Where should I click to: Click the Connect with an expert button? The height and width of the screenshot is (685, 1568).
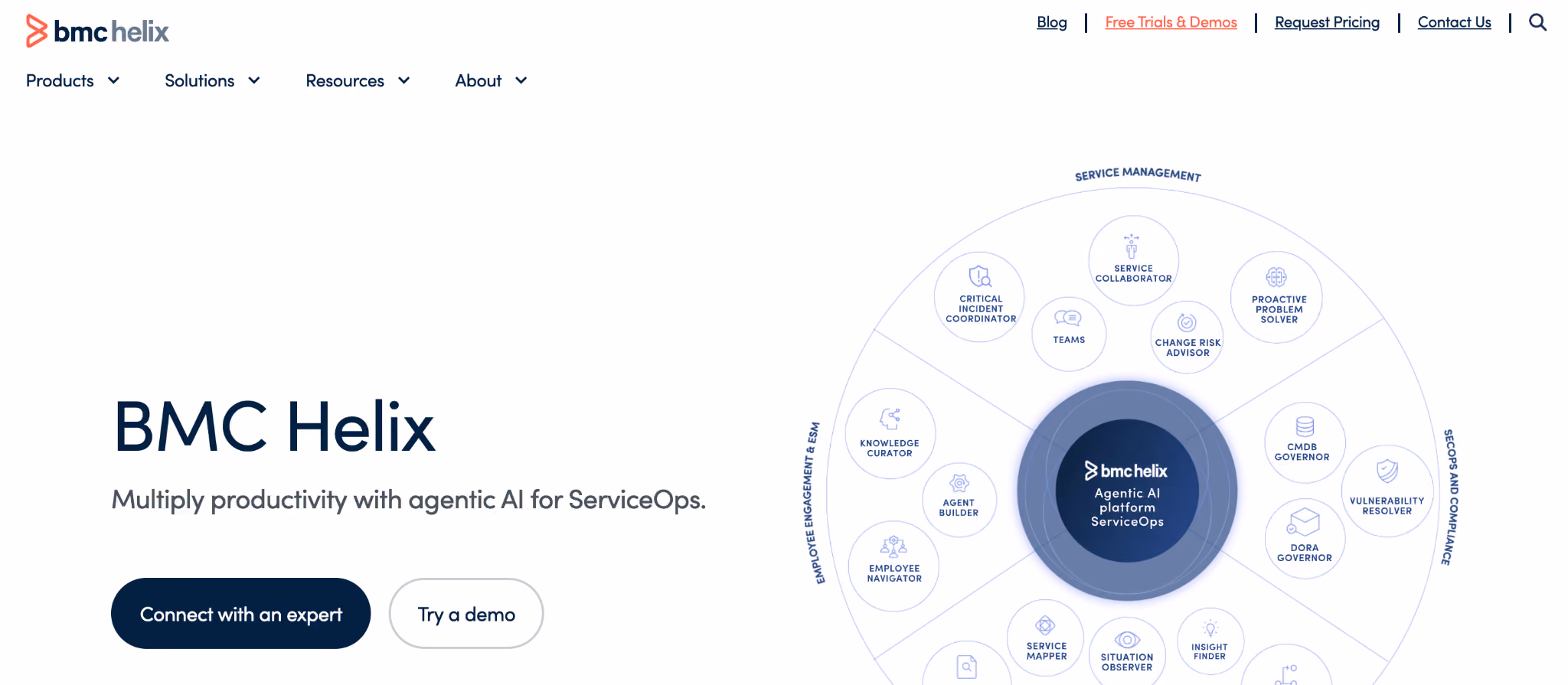click(x=241, y=614)
